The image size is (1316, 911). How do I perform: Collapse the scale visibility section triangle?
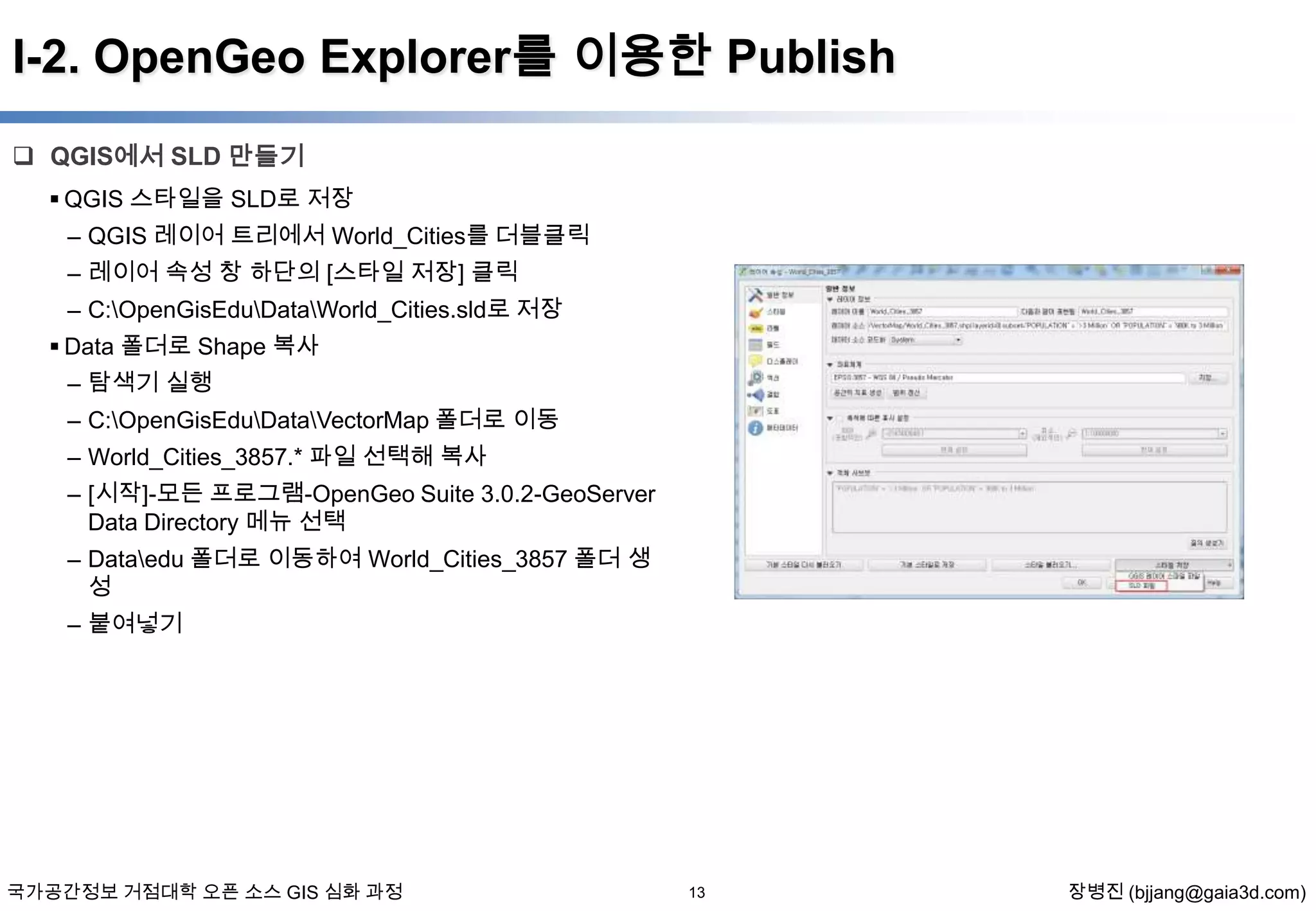point(830,418)
